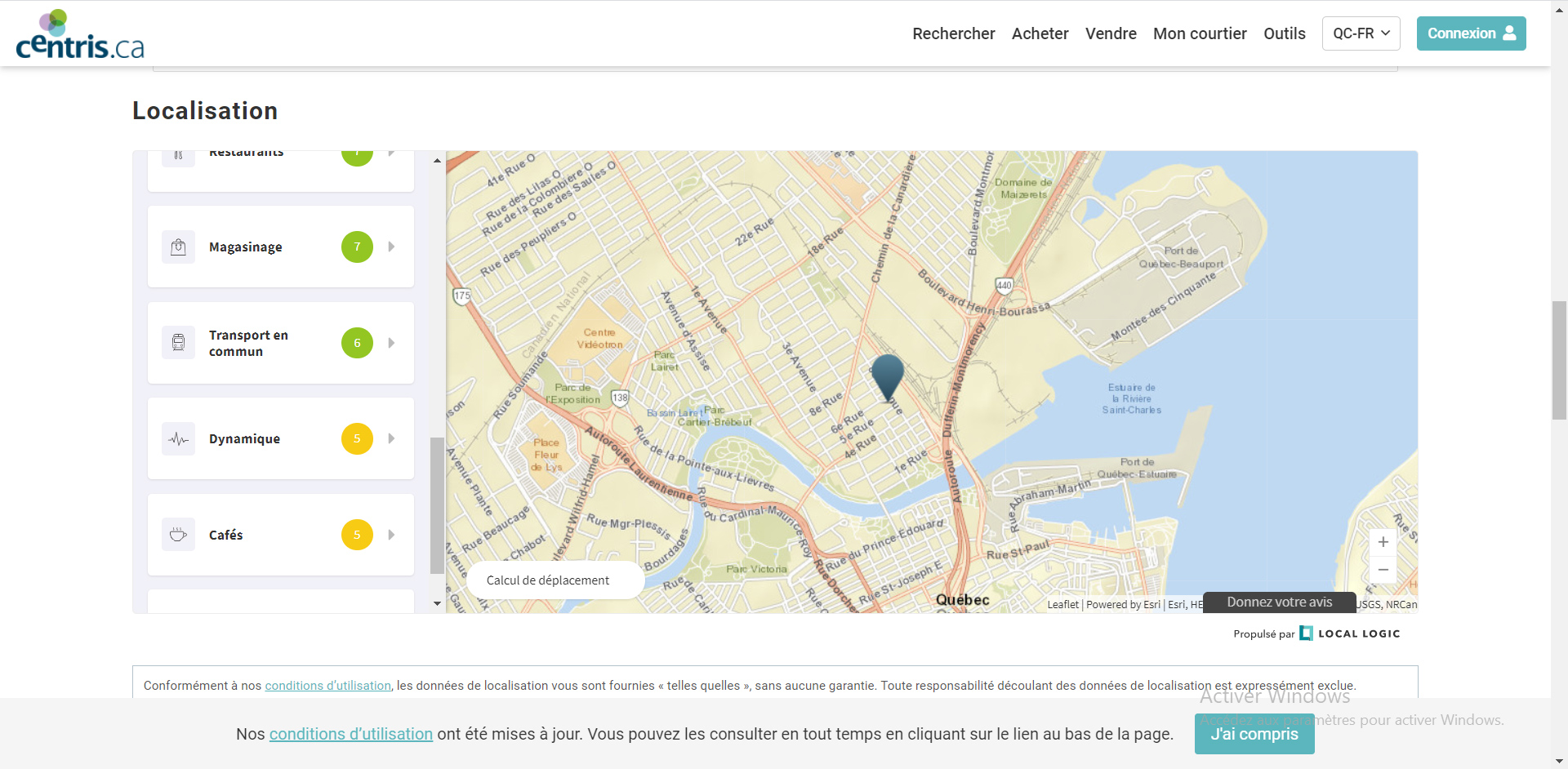Open the Vendre menu
This screenshot has height=769, width=1568.
(1111, 33)
